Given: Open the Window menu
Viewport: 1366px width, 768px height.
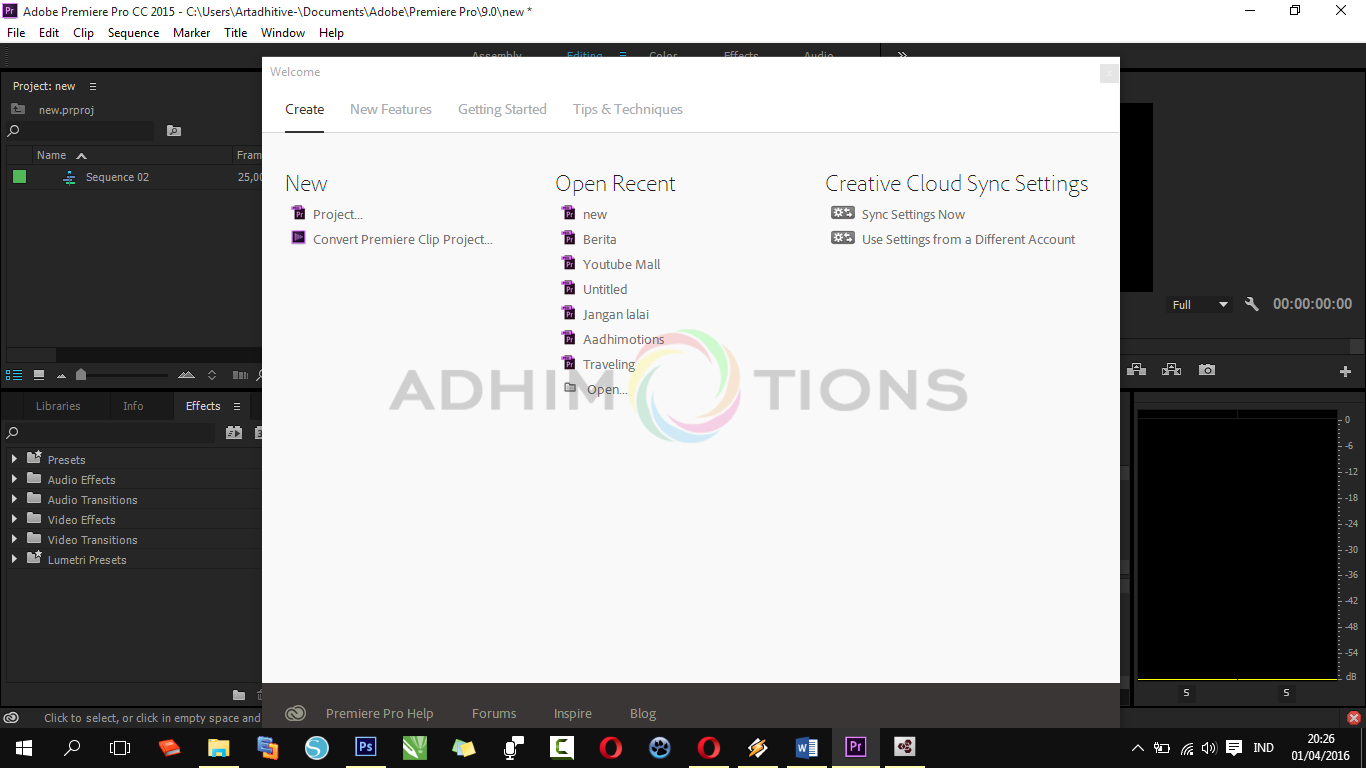Looking at the screenshot, I should coord(283,33).
